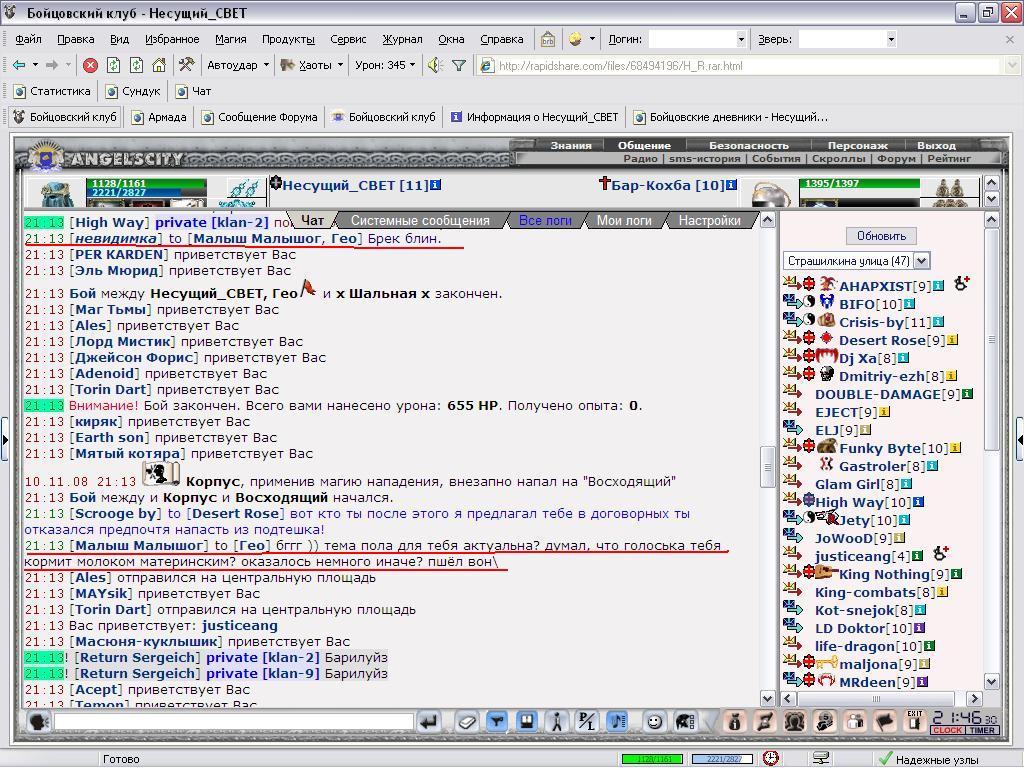The image size is (1024, 768).
Task: Open Форум link in game submenu
Action: [x=896, y=159]
